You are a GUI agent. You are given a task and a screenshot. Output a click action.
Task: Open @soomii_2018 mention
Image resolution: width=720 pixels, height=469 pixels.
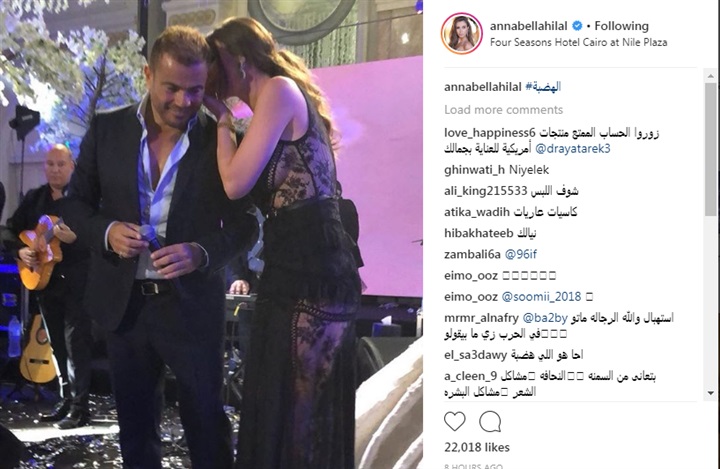(541, 297)
